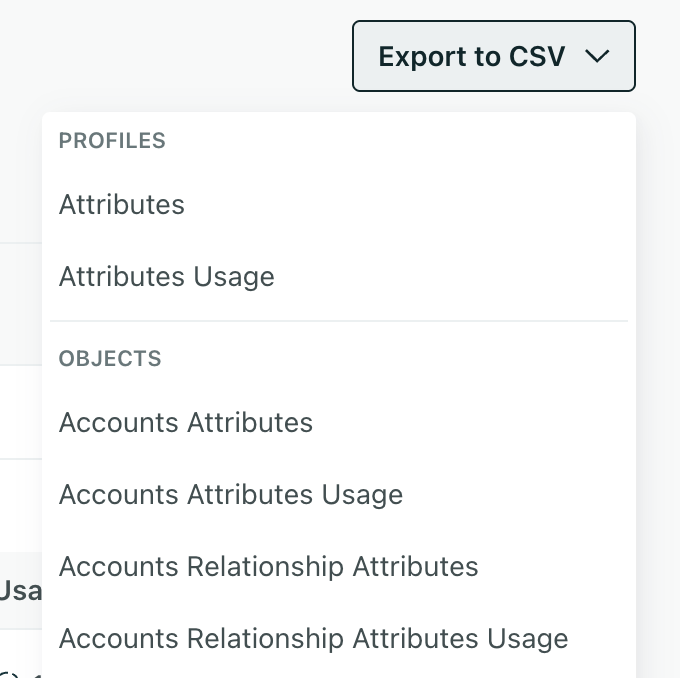Export Accounts Attributes from the Objects section
Image resolution: width=680 pixels, height=678 pixels.
pyautogui.click(x=186, y=423)
